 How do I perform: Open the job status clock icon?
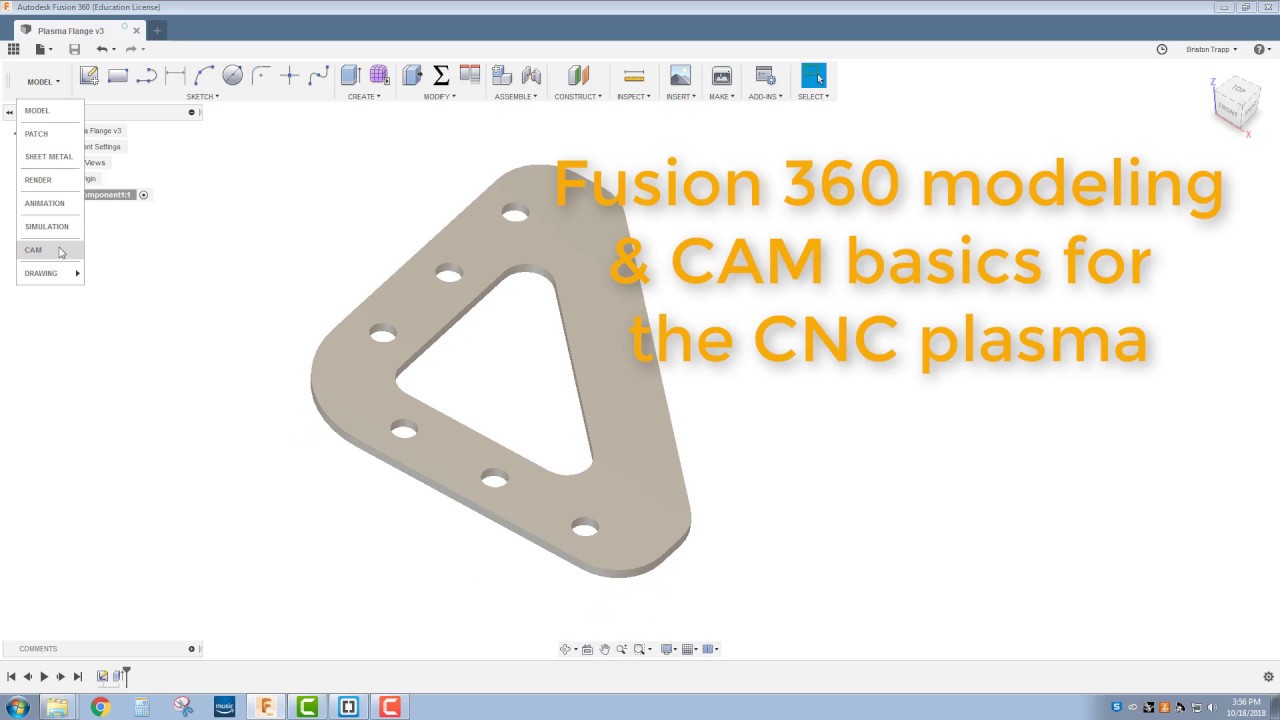pyautogui.click(x=1162, y=49)
